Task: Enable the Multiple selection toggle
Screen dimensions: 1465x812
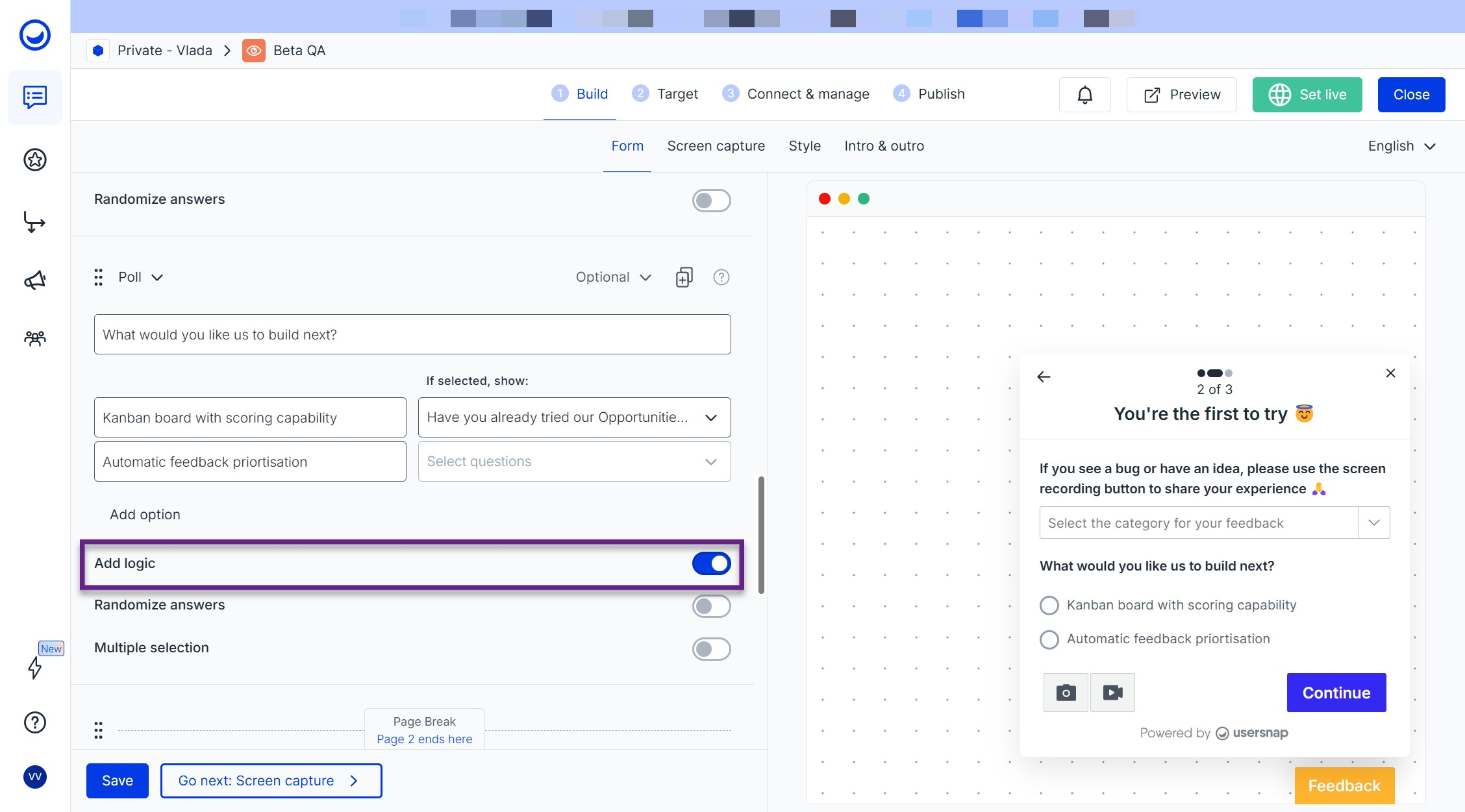Action: [x=711, y=648]
